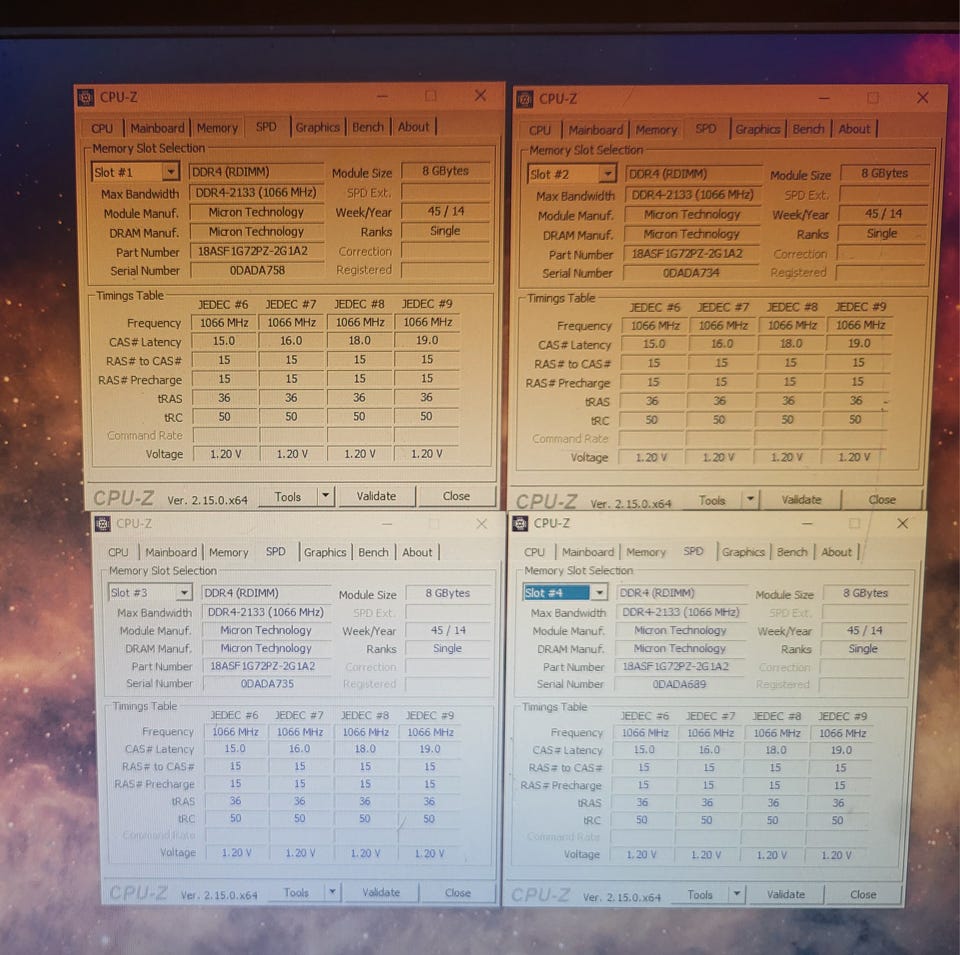Open Bench tab in Slot #2 window
The height and width of the screenshot is (955, 960).
(x=808, y=129)
